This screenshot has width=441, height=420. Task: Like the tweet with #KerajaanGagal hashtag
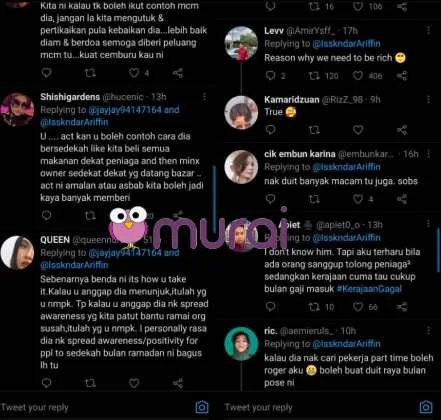tap(358, 307)
